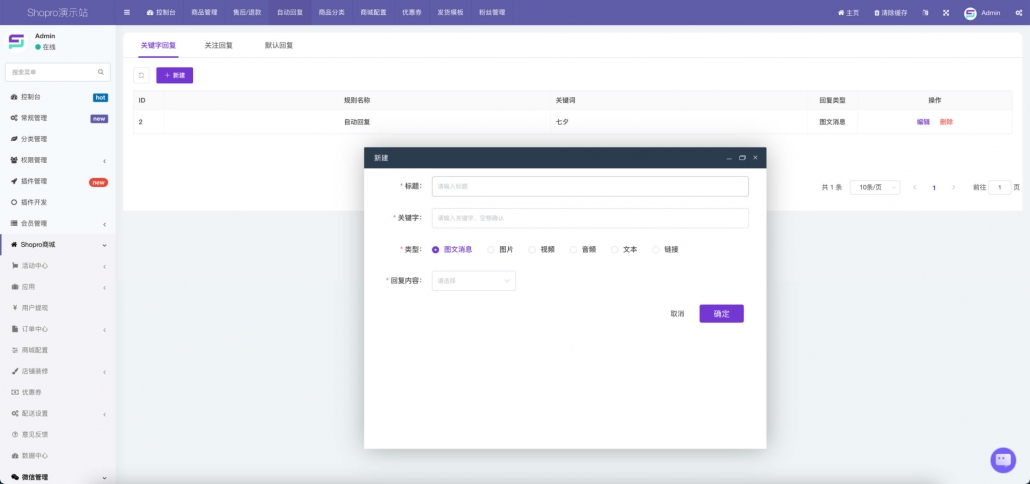Viewport: 1030px width, 484px height.
Task: Open the 商城配置 top tab
Action: (373, 12)
